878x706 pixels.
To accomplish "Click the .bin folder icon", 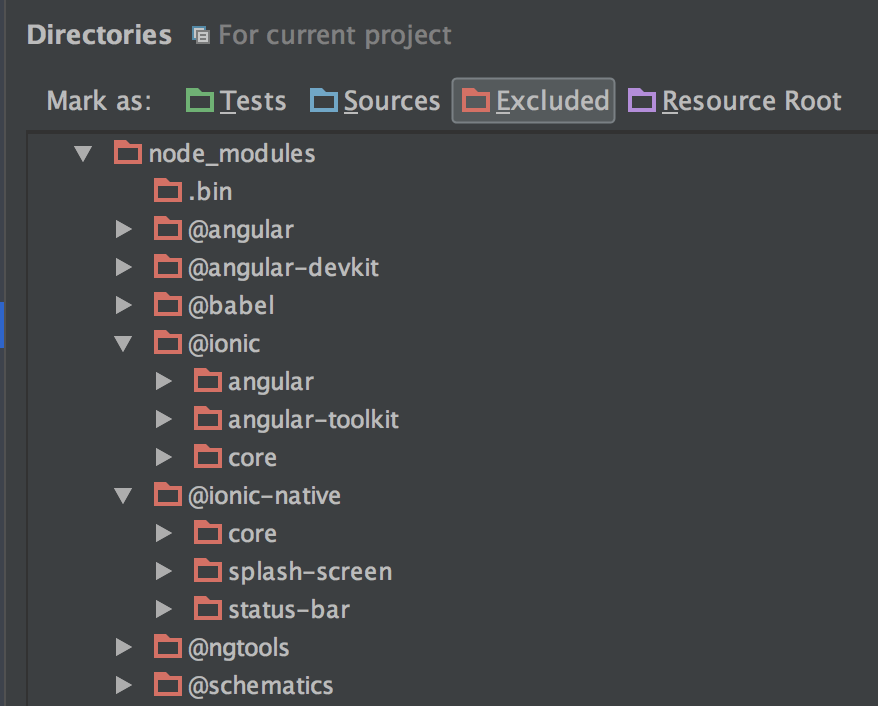I will tap(168, 191).
